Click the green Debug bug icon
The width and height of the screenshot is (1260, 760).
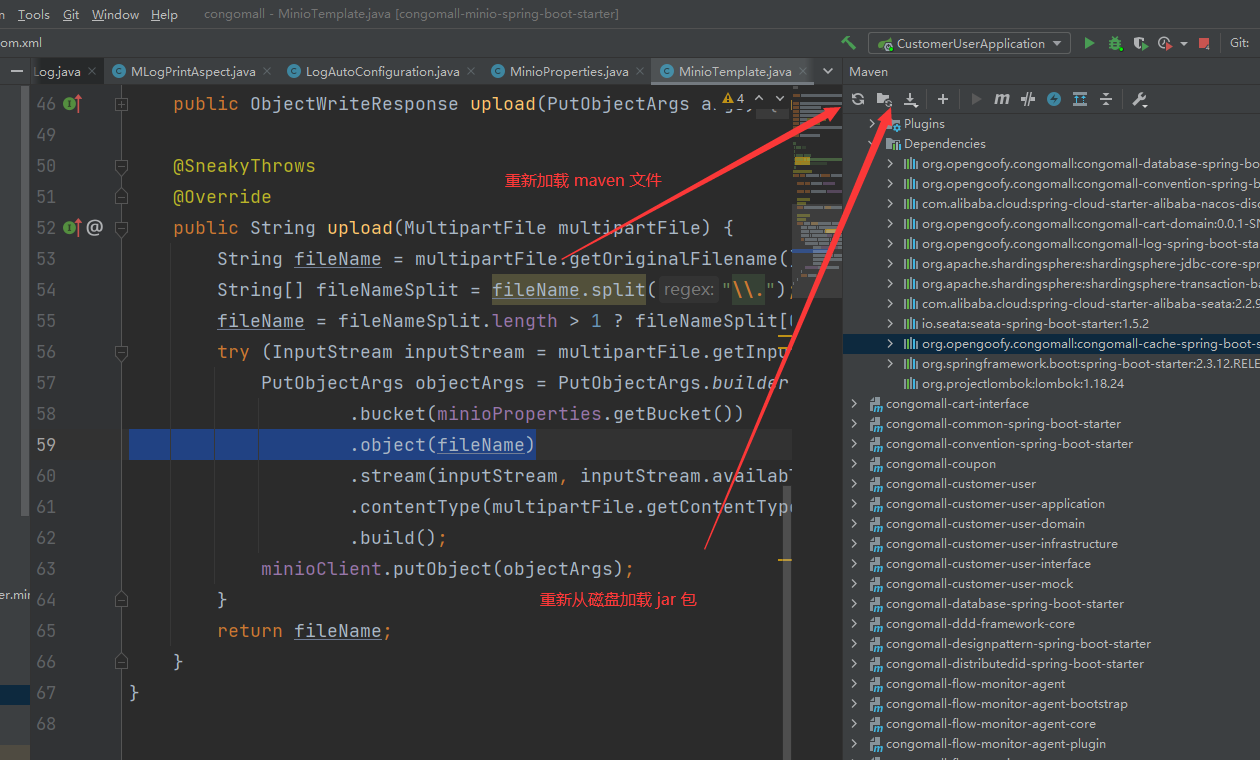(1115, 43)
